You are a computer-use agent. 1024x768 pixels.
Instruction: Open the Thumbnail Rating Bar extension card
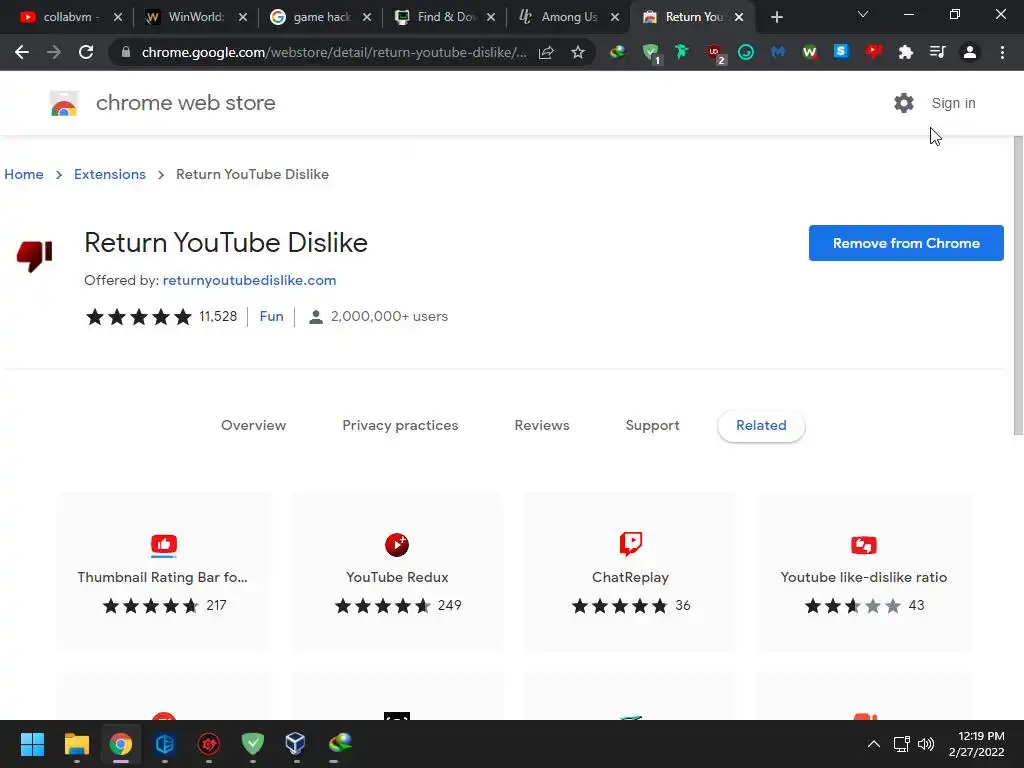pyautogui.click(x=163, y=572)
